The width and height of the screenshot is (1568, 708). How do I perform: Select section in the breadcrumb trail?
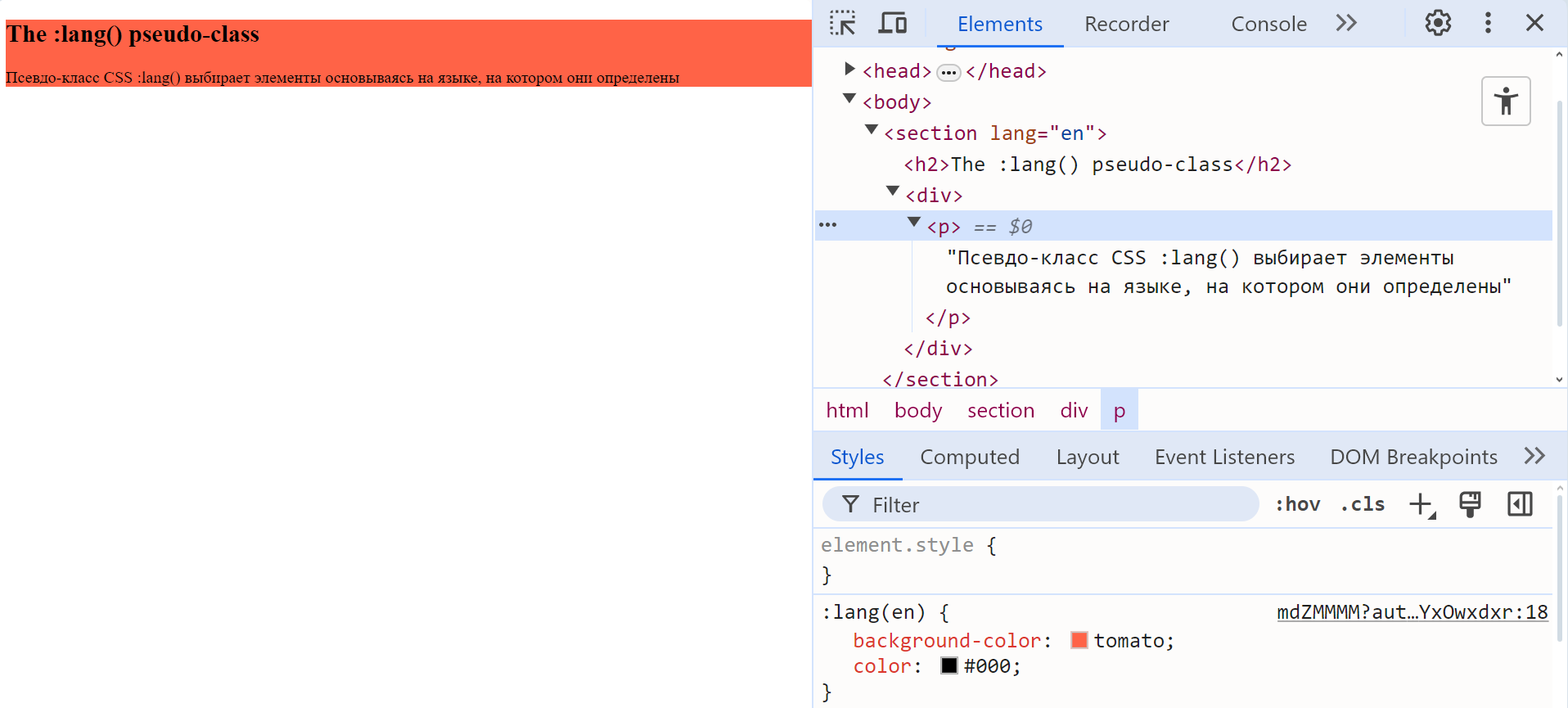pyautogui.click(x=1001, y=410)
